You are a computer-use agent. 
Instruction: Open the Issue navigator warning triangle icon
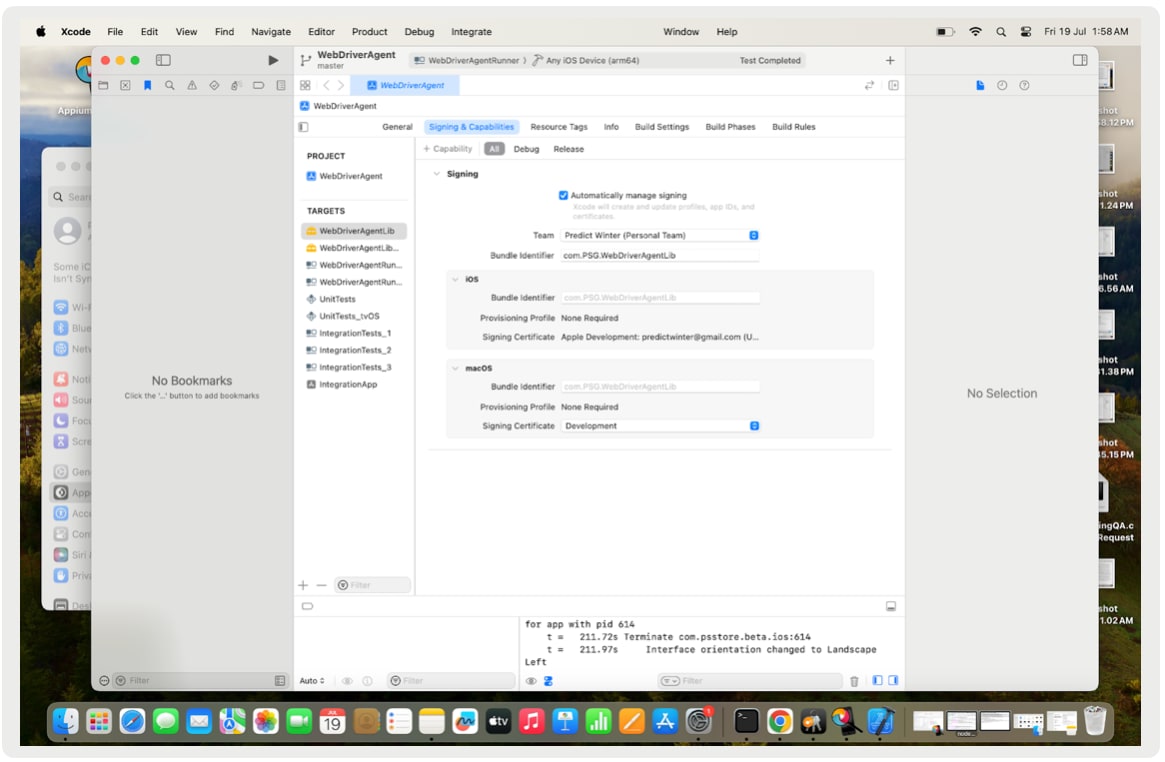click(x=192, y=86)
